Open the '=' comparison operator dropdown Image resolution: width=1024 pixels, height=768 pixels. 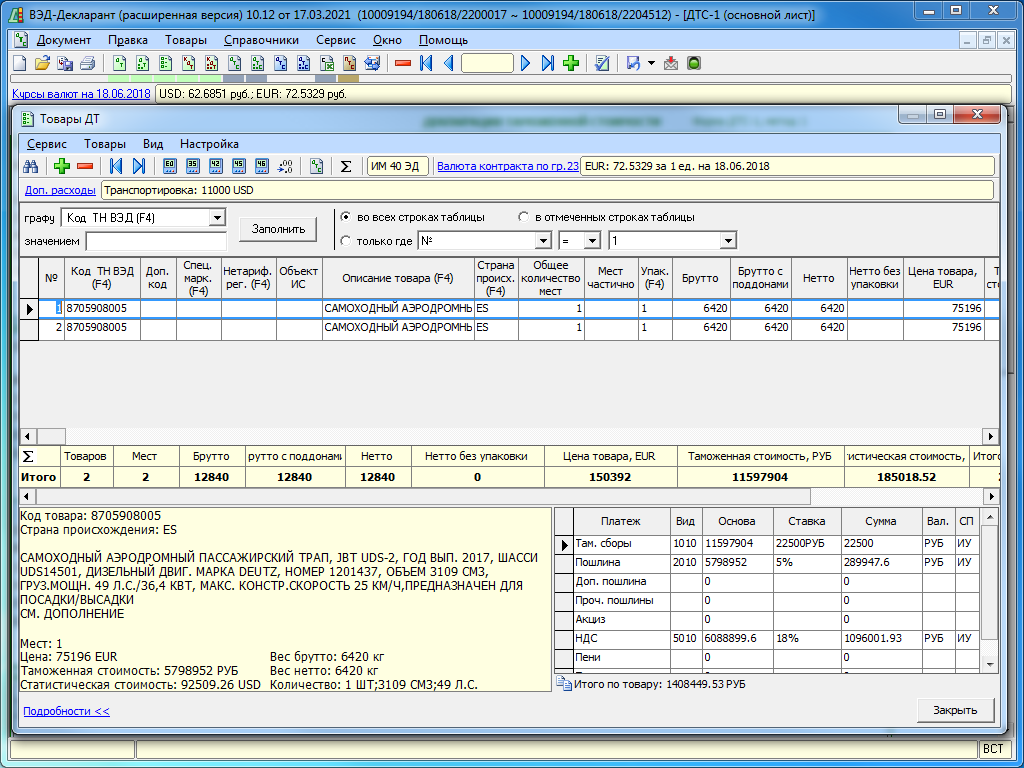click(x=592, y=241)
